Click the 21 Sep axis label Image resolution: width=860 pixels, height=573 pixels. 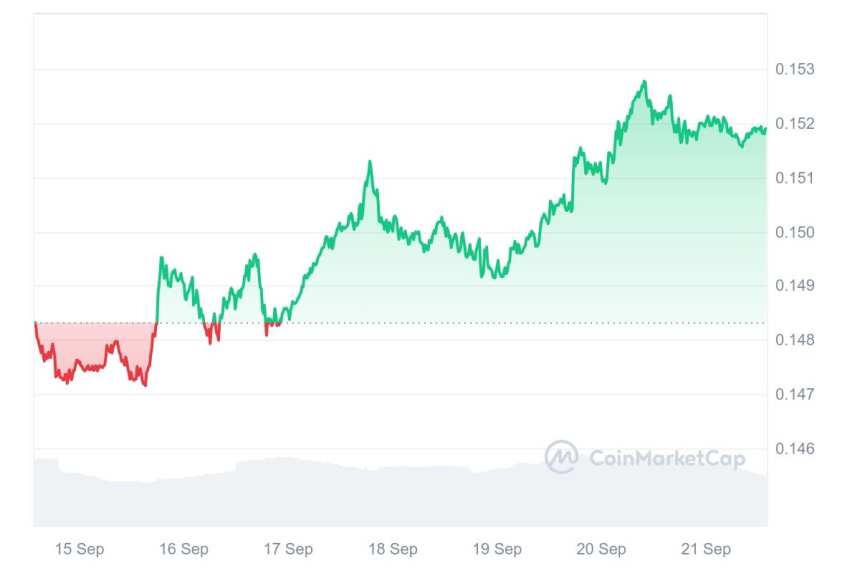click(706, 549)
